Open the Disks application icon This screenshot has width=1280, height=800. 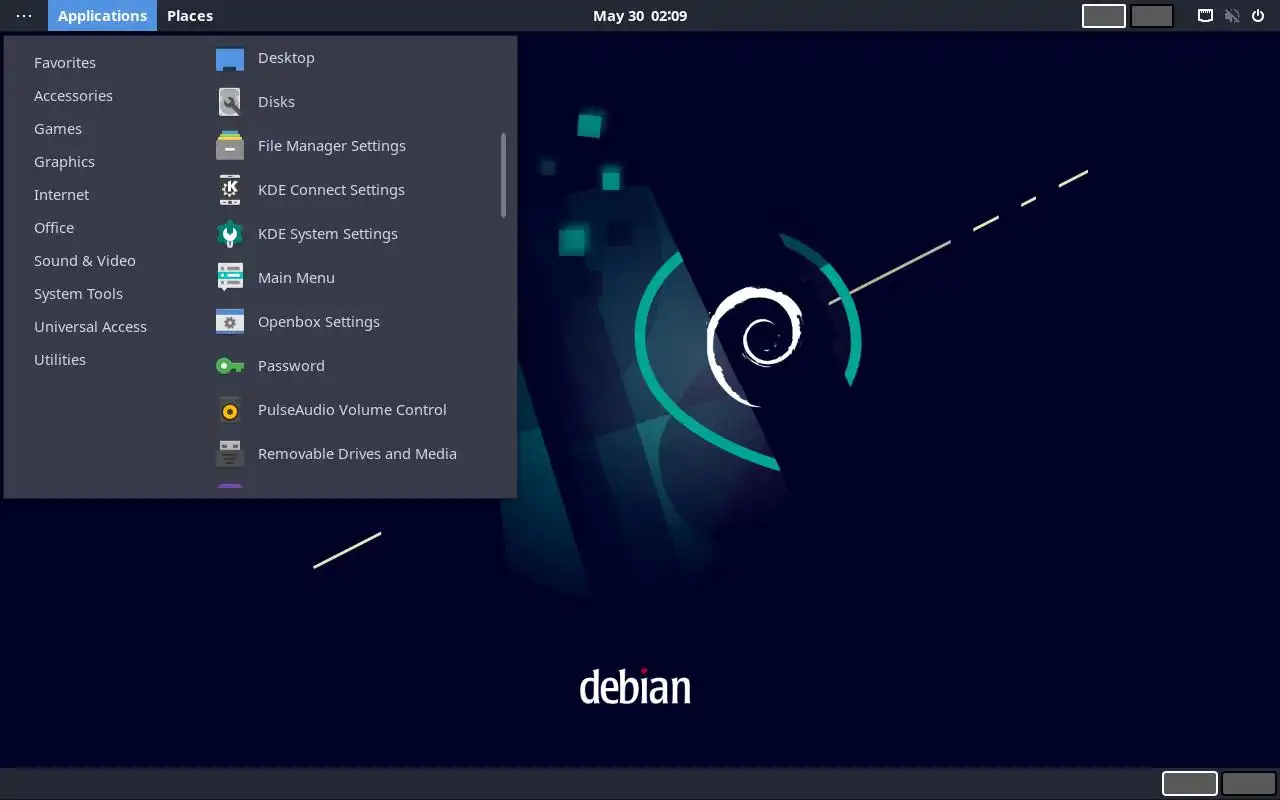point(230,102)
